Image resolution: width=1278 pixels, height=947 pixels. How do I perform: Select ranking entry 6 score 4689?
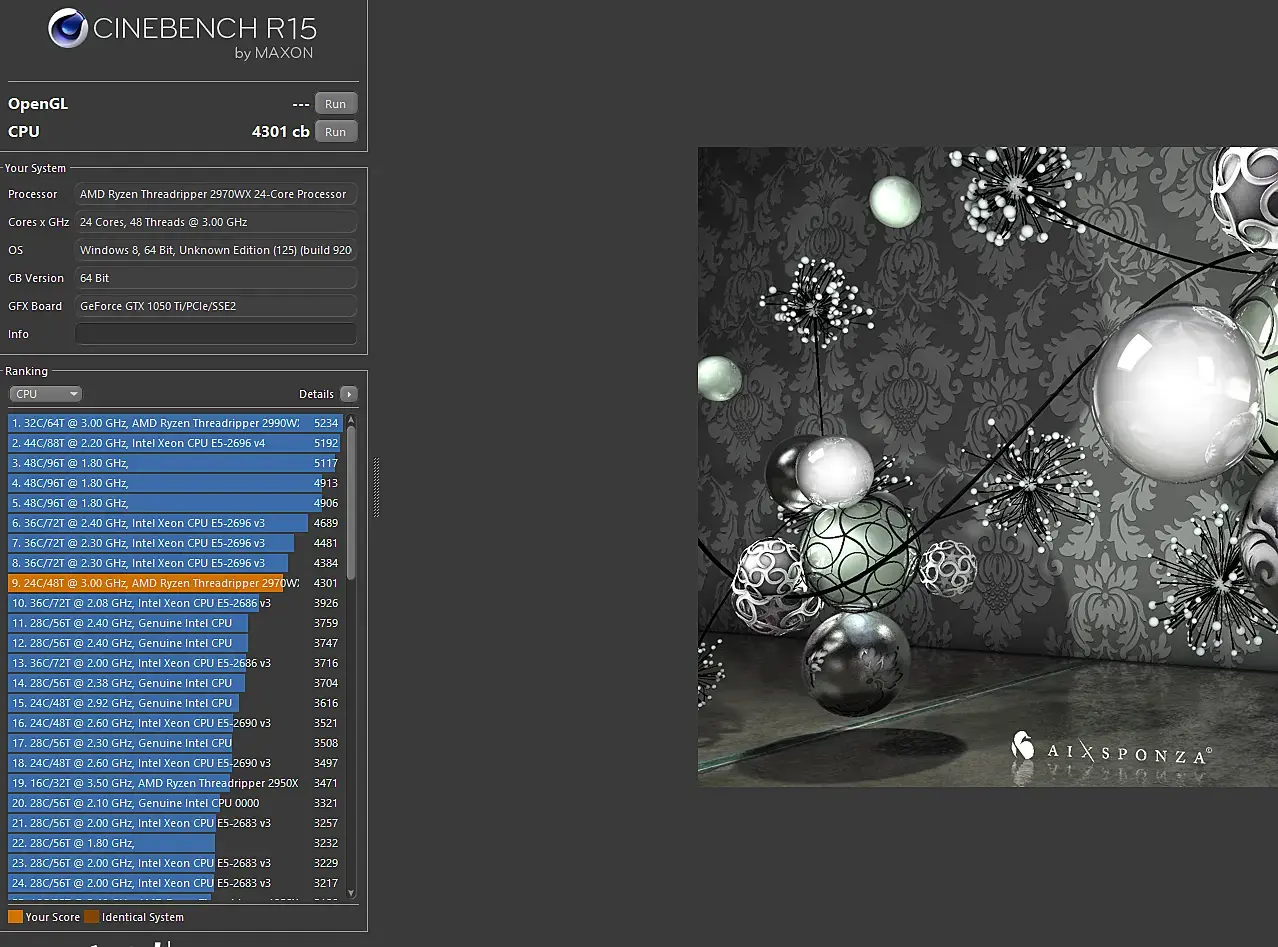point(176,523)
